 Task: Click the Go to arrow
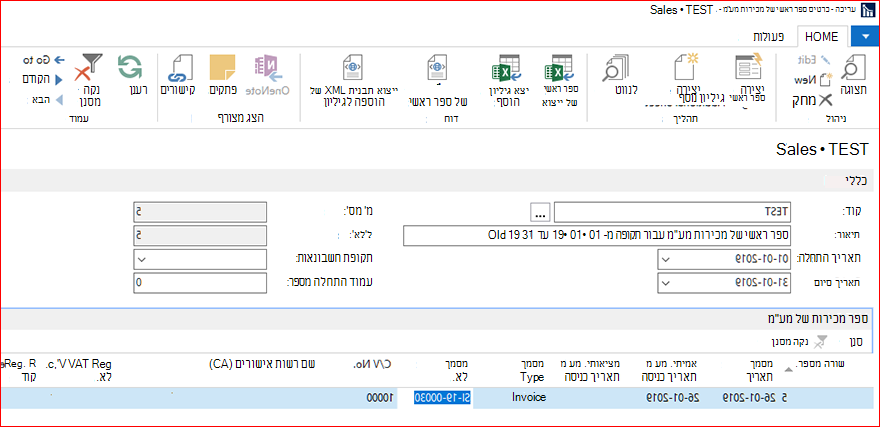(x=59, y=59)
